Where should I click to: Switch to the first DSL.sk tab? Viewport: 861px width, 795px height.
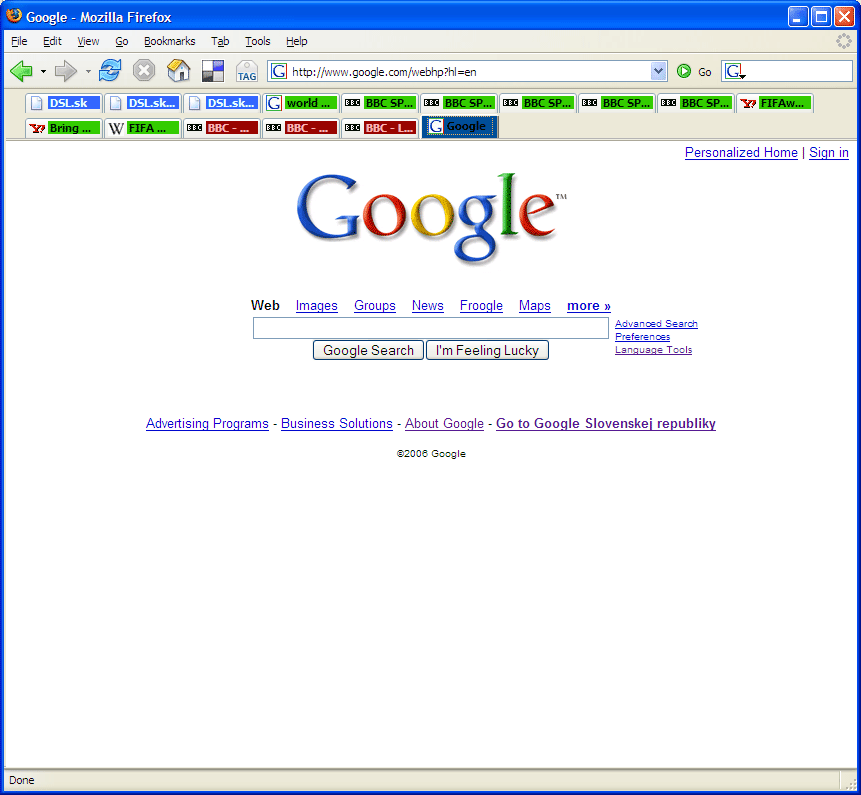(64, 103)
